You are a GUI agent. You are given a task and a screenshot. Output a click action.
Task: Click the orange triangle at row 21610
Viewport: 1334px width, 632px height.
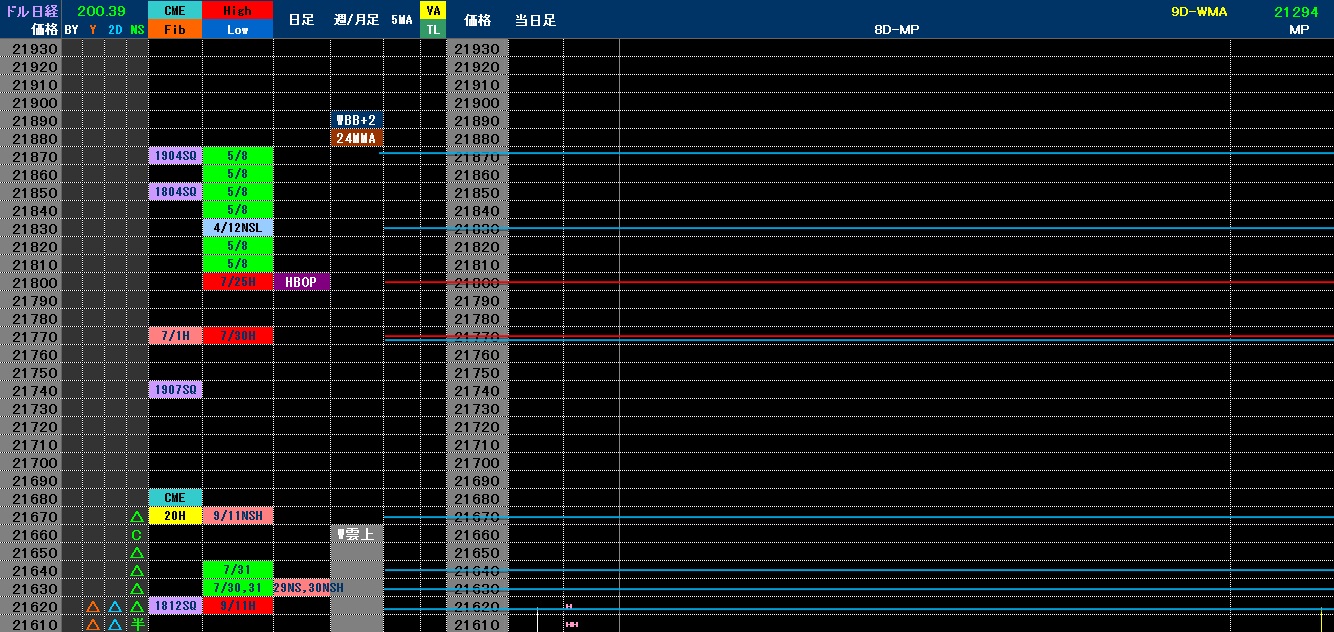point(92,625)
